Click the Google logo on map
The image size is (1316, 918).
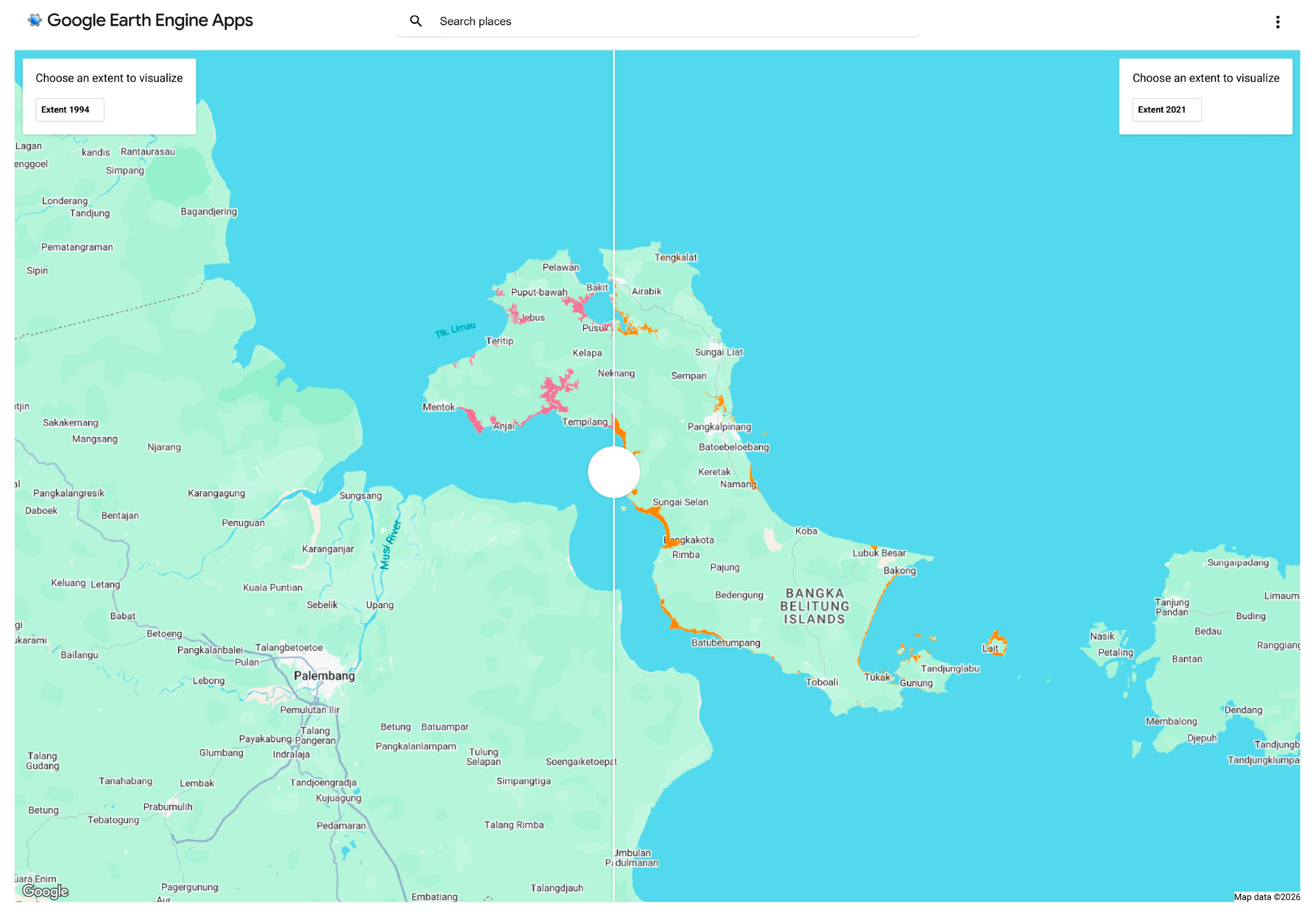45,891
